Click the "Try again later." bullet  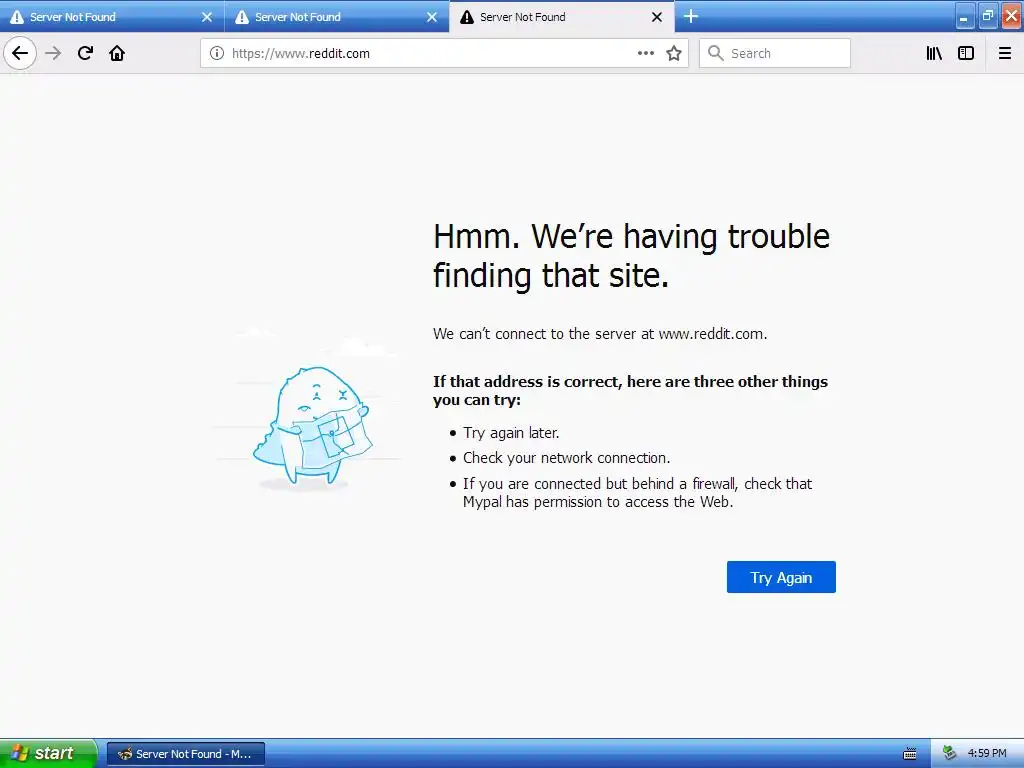pyautogui.click(x=511, y=433)
